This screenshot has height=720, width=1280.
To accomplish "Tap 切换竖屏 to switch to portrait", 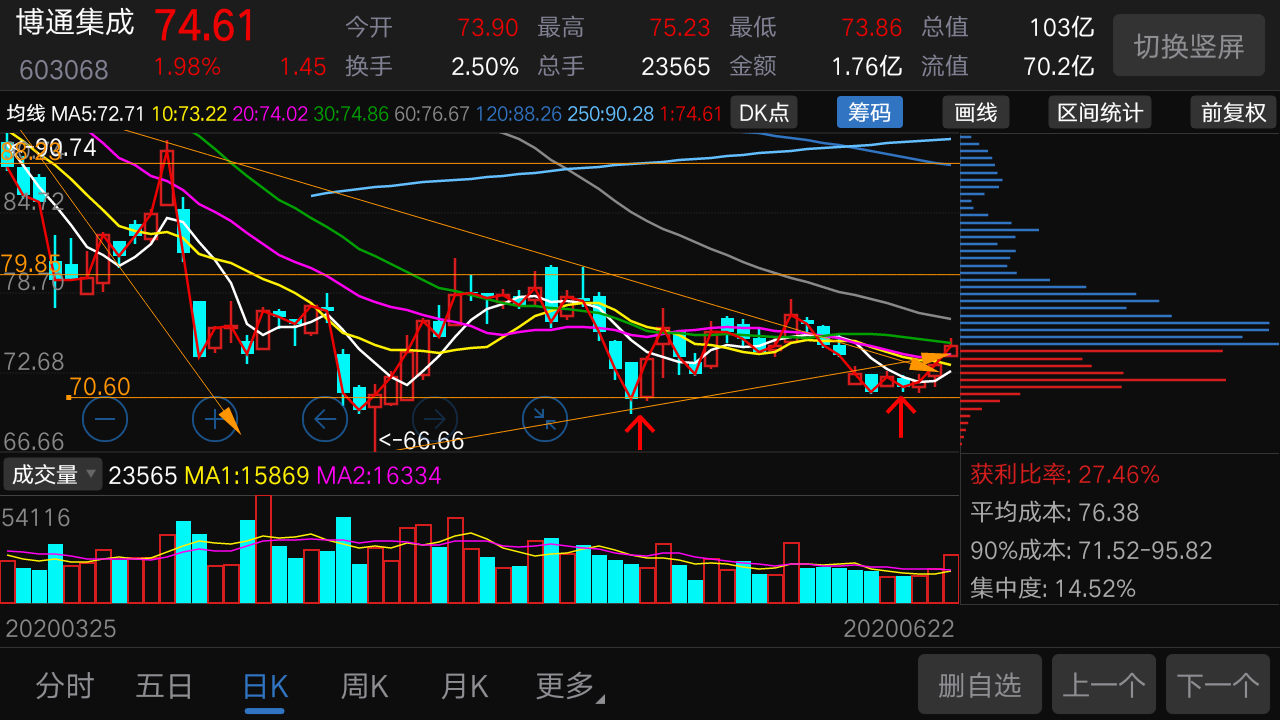I will click(x=1189, y=46).
